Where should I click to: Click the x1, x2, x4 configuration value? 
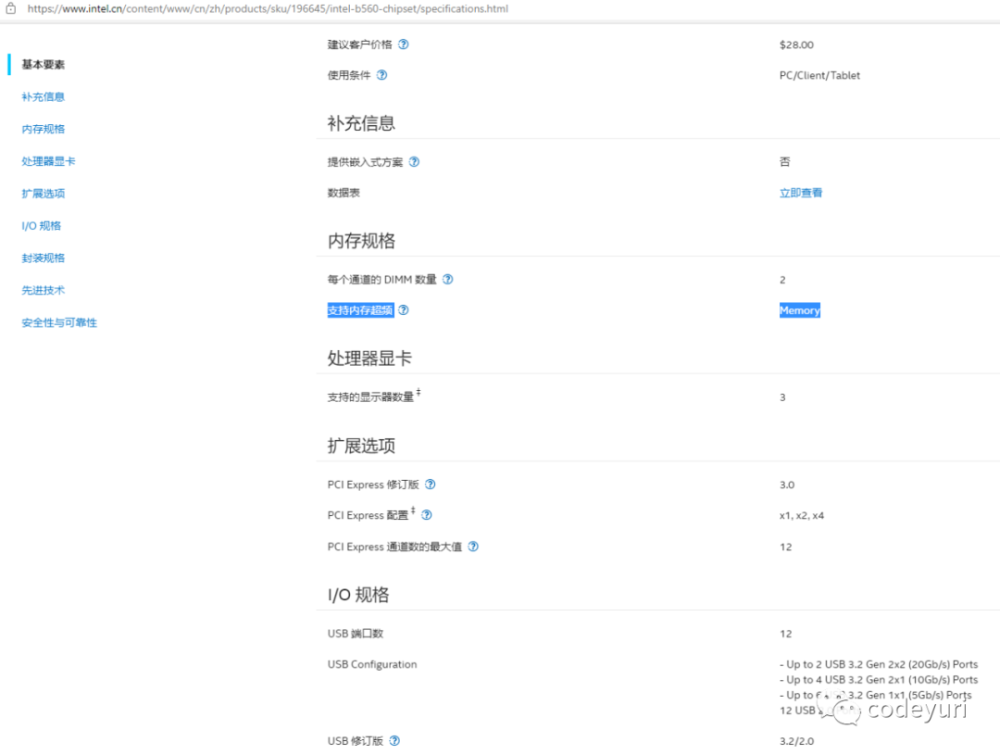pos(802,515)
